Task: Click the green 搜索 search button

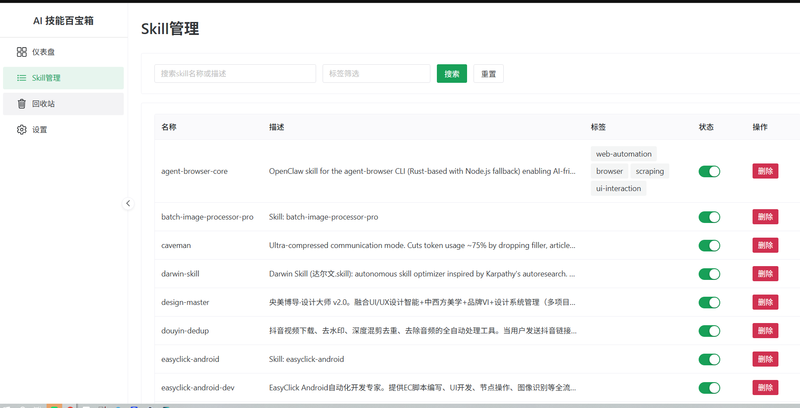Action: (x=452, y=73)
